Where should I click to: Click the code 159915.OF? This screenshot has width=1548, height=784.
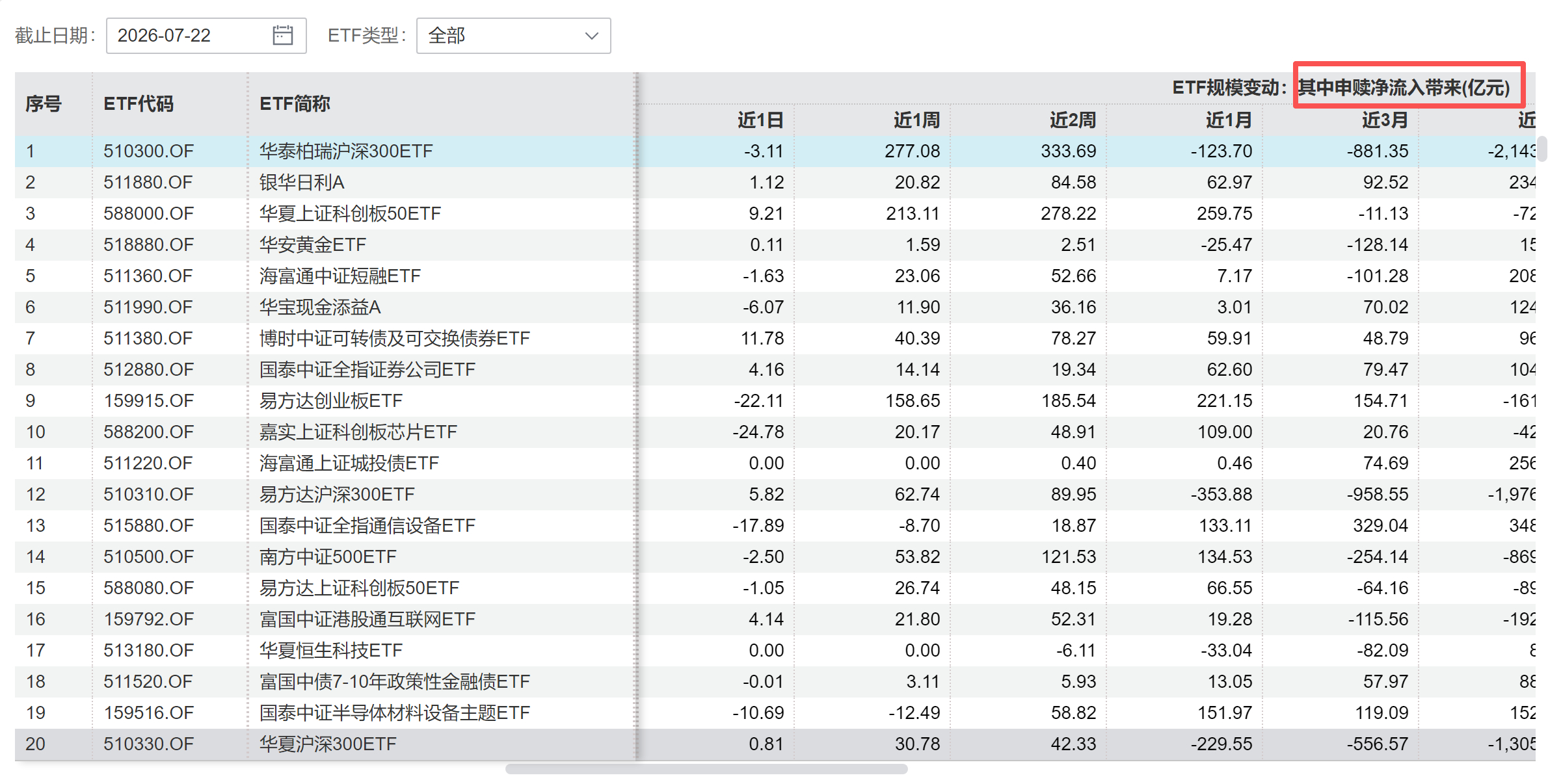click(148, 401)
